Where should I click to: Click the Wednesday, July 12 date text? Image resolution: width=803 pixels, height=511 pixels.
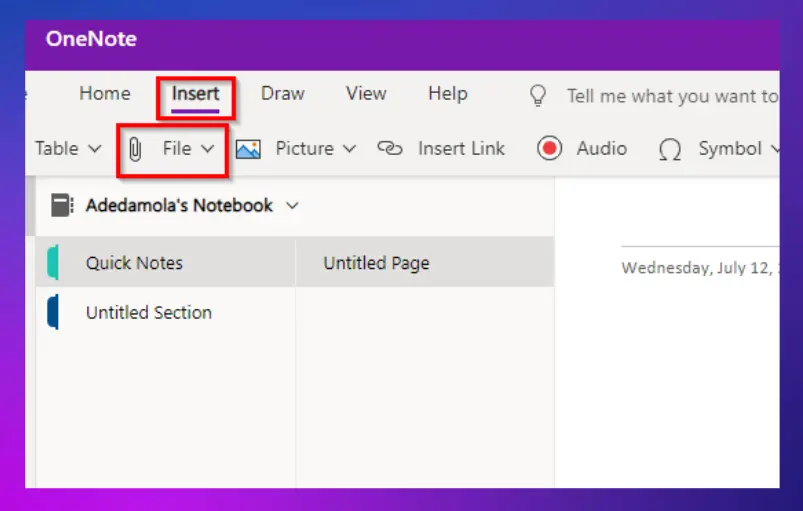coord(700,268)
